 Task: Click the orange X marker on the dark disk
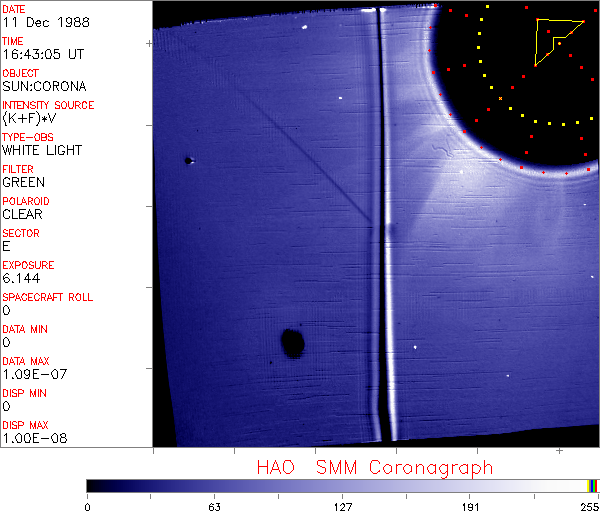click(x=500, y=99)
